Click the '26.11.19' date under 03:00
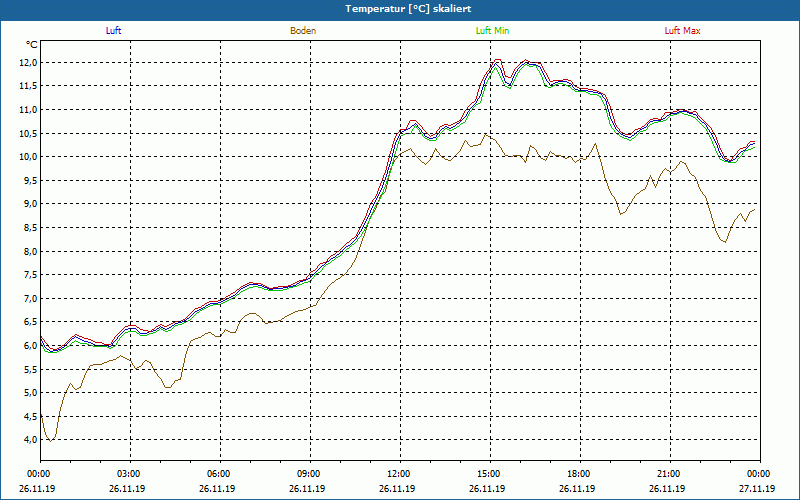Viewport: 800px width, 500px height. click(127, 489)
